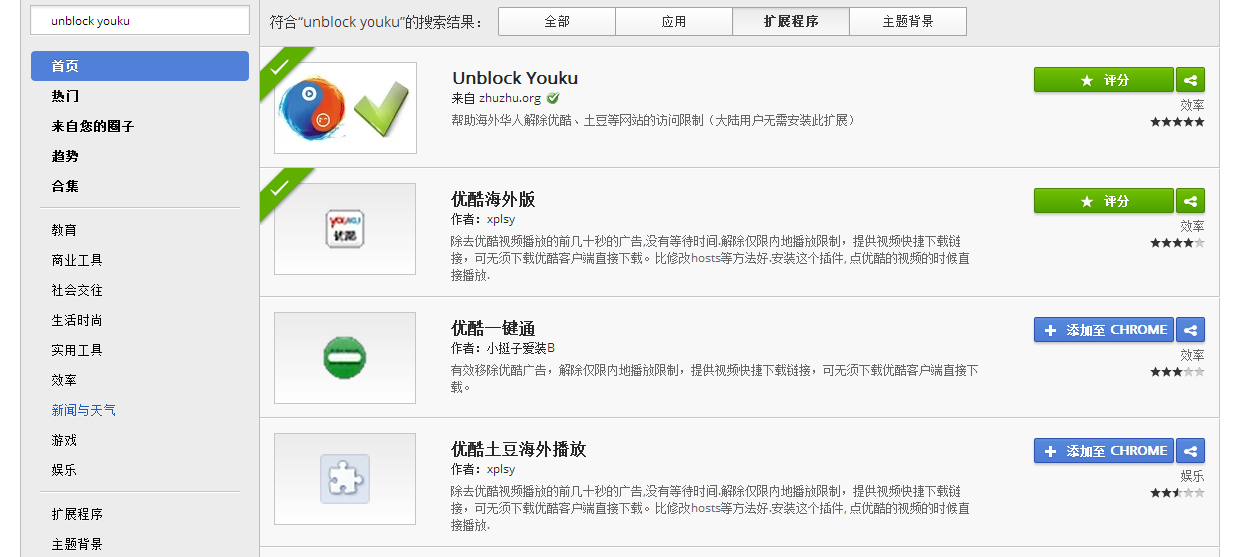
Task: Add 优酷土豆海外播放 to Chrome
Action: click(x=1104, y=451)
